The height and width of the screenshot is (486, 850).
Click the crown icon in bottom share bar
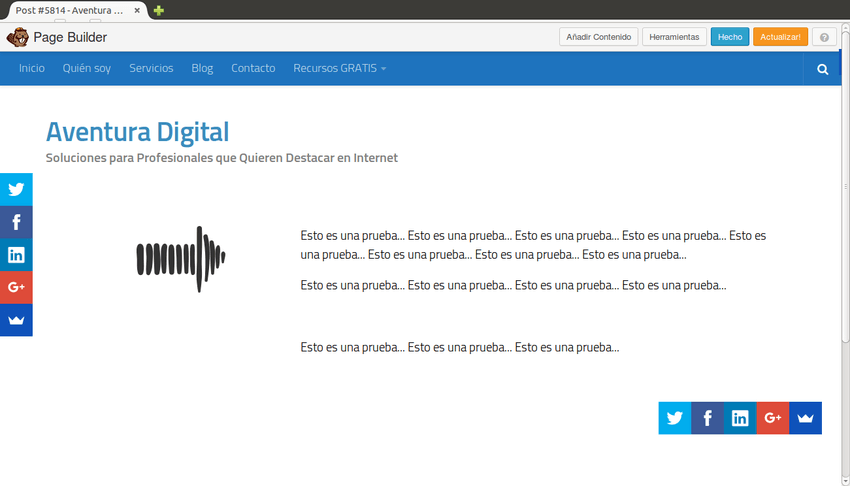tap(805, 418)
